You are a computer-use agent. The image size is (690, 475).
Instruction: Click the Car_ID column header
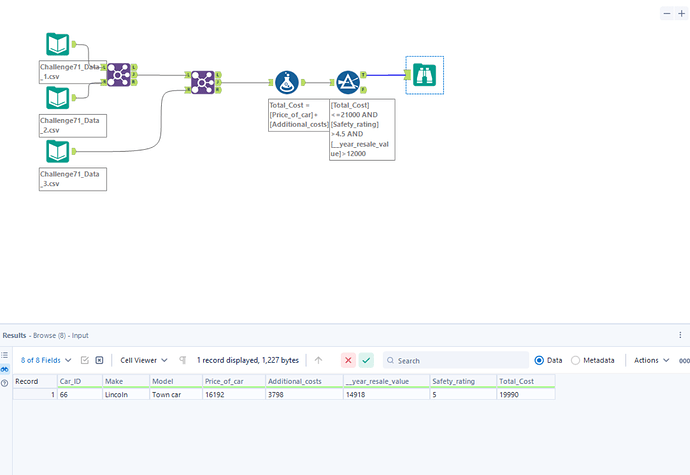pos(80,381)
